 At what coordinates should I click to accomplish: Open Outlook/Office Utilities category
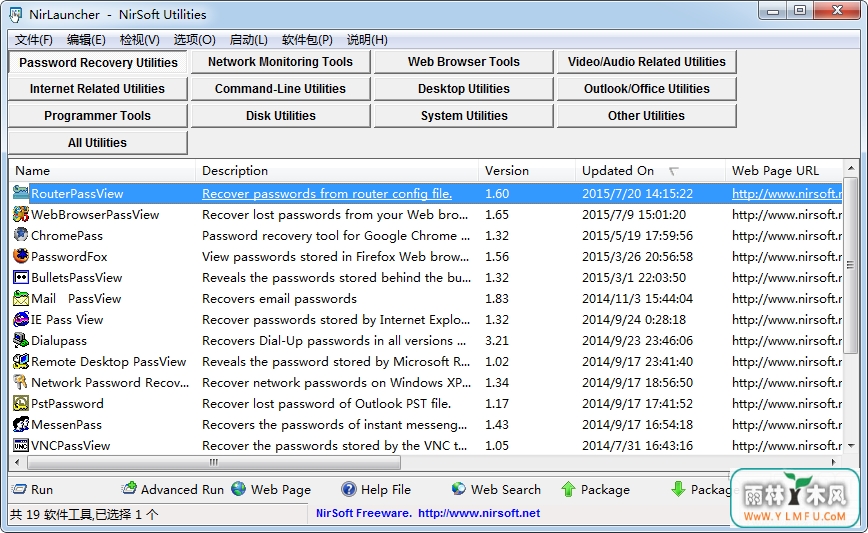point(647,89)
